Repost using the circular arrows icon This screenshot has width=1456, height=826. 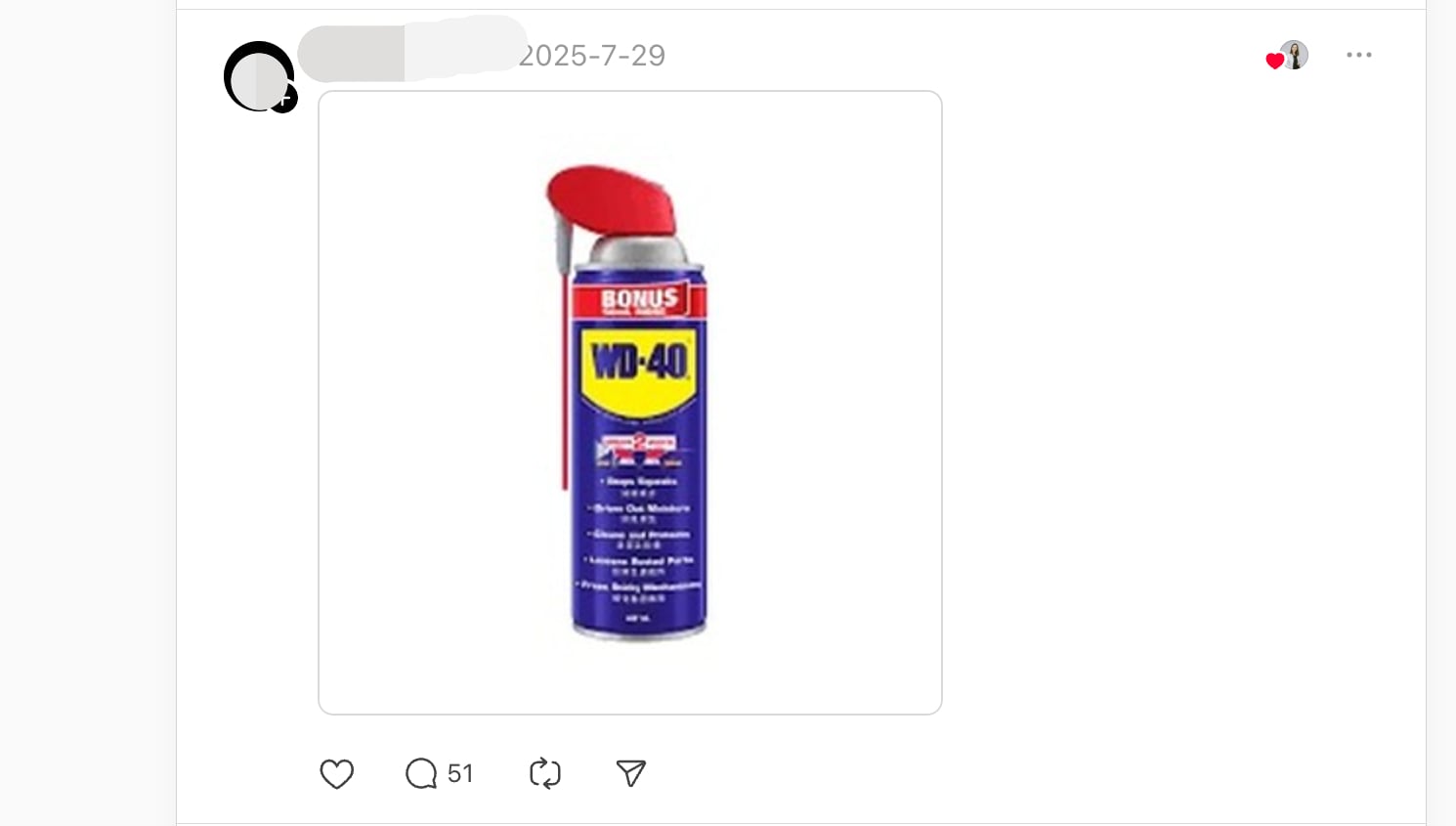click(x=545, y=774)
